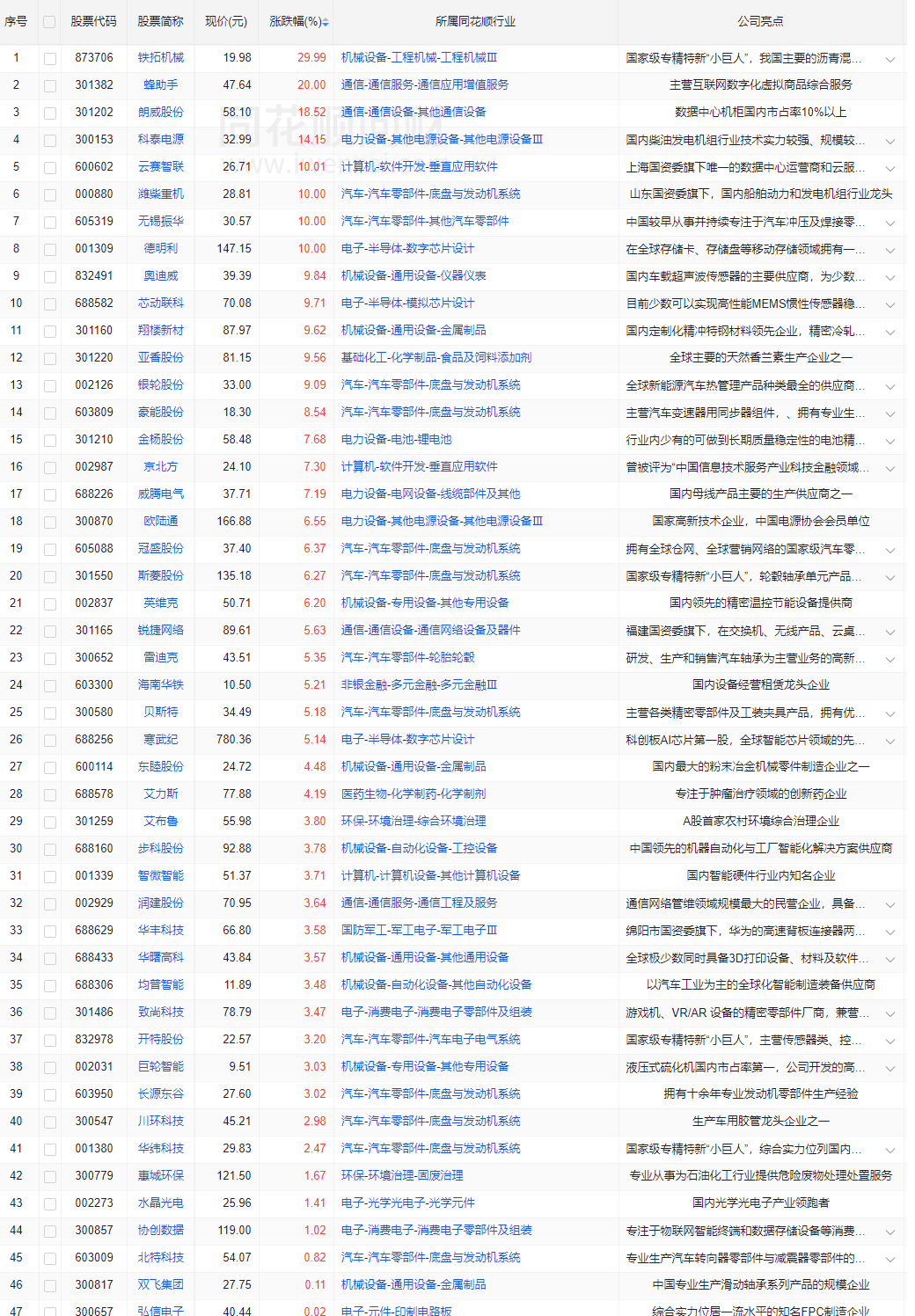Open industry link 电力设备-电池-锂电池
Viewport: 915px width, 1316px height.
[x=396, y=440]
